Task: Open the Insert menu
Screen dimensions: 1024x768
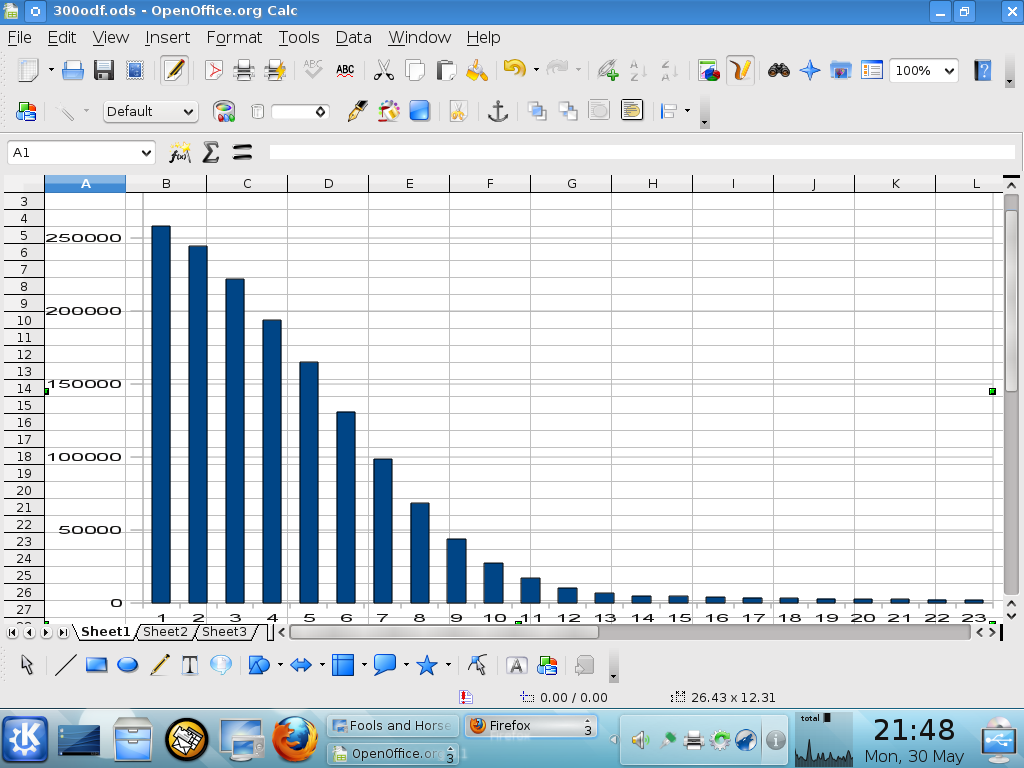Action: point(167,38)
